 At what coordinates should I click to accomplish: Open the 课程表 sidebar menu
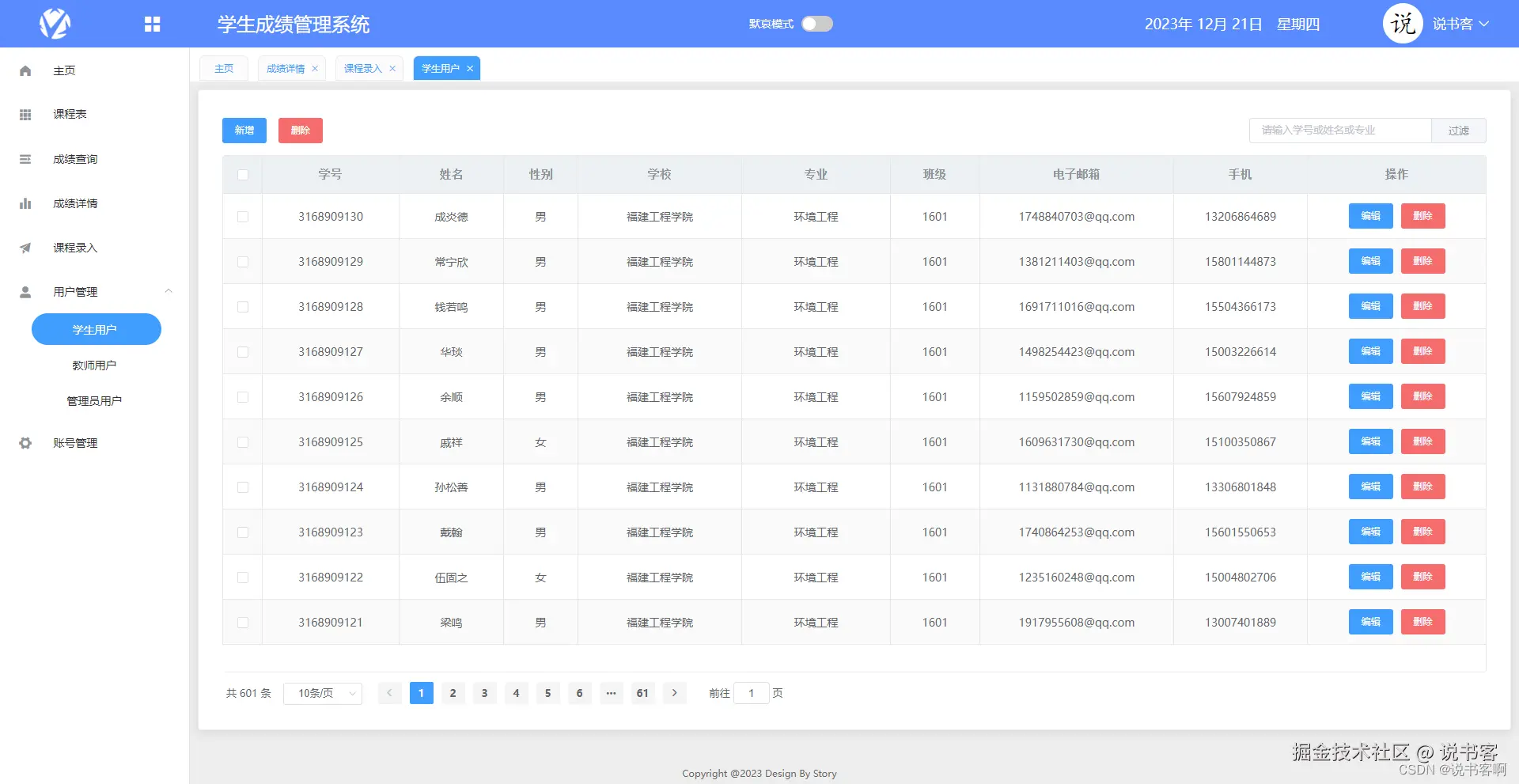pos(95,115)
